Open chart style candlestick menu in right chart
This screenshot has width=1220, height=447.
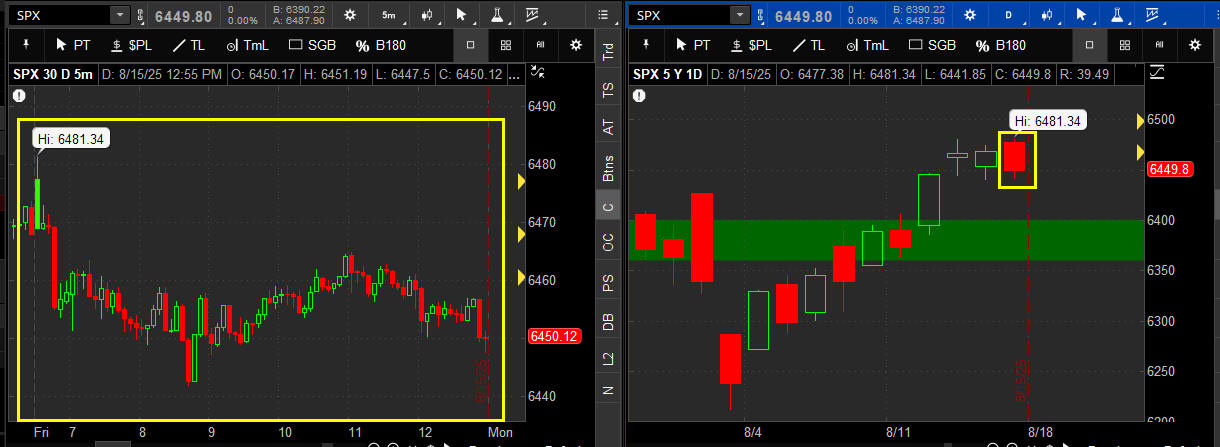click(x=1048, y=15)
